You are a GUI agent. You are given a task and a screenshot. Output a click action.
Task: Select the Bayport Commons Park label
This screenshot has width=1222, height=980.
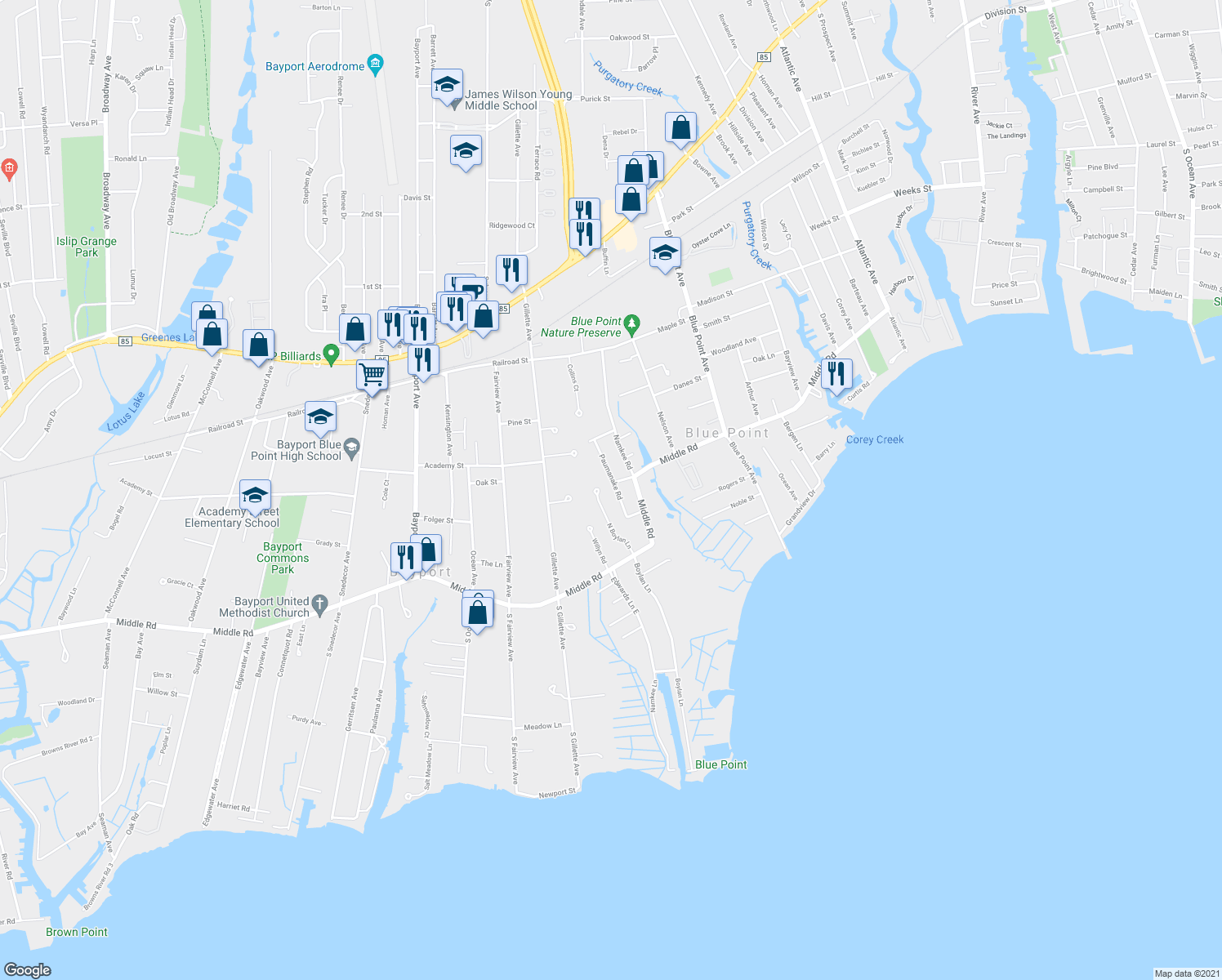283,558
